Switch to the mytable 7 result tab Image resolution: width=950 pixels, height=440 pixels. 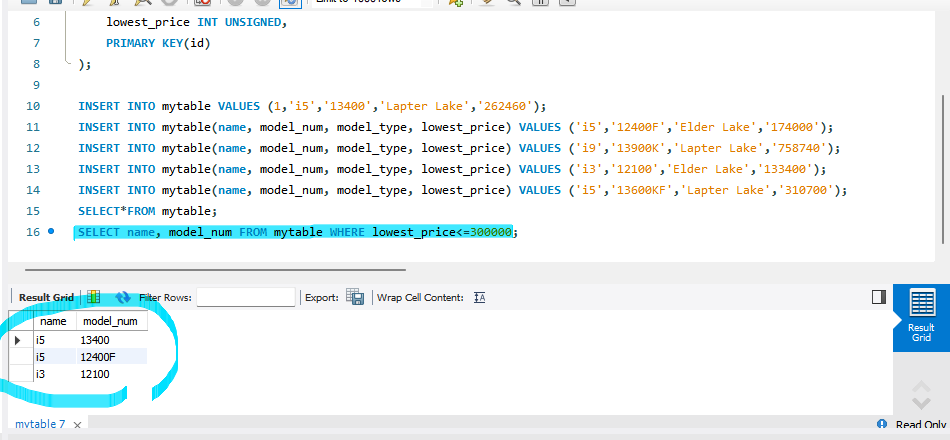[40, 424]
